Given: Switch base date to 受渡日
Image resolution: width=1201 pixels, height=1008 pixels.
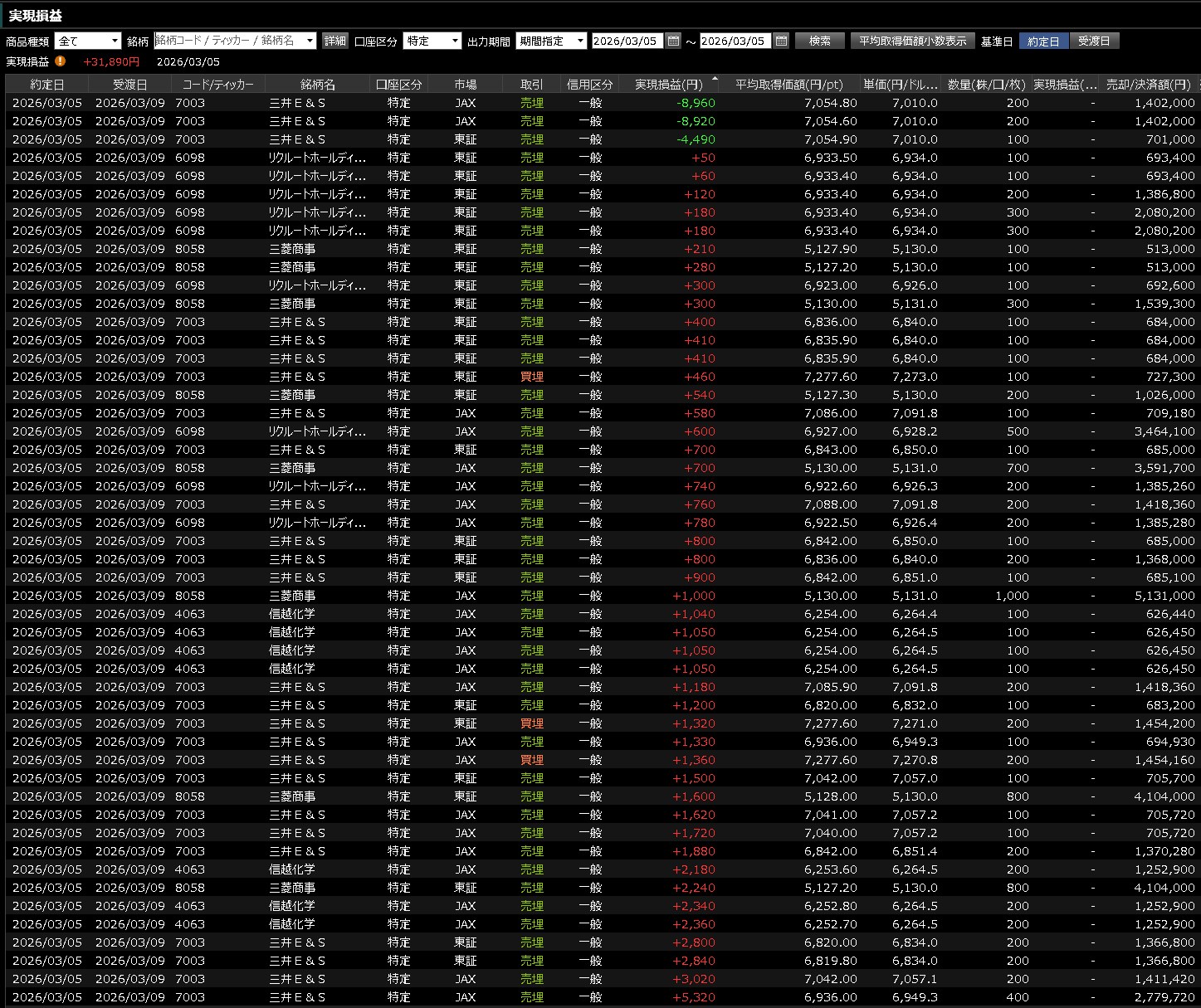Looking at the screenshot, I should 1093,41.
